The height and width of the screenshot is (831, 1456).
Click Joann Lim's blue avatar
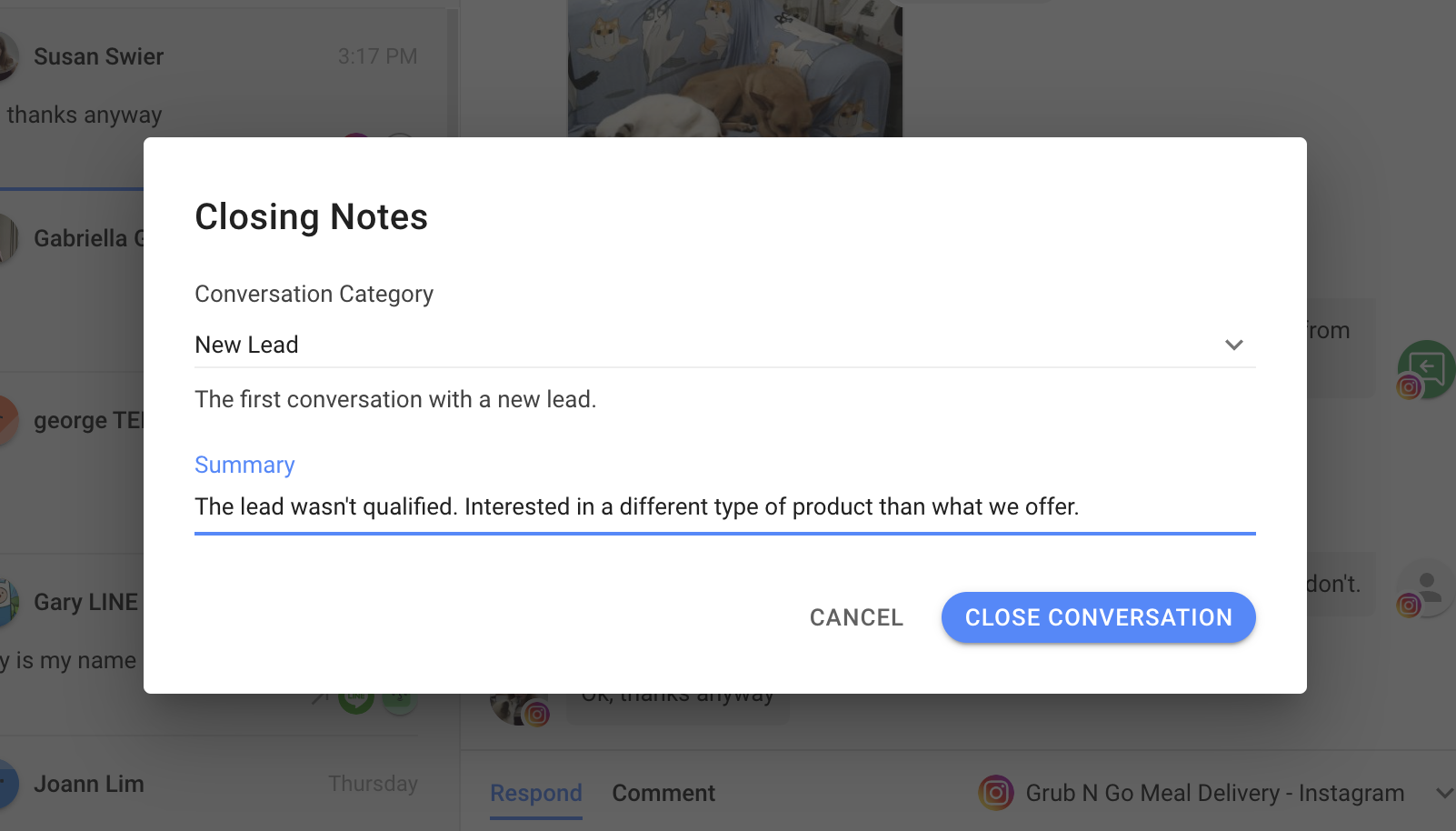(x=5, y=784)
